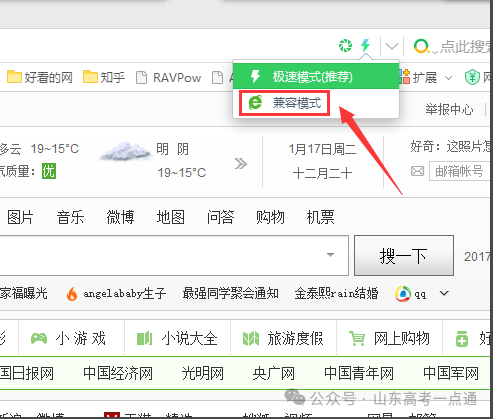
Task: Click the mail envelope icon
Action: coord(417,171)
